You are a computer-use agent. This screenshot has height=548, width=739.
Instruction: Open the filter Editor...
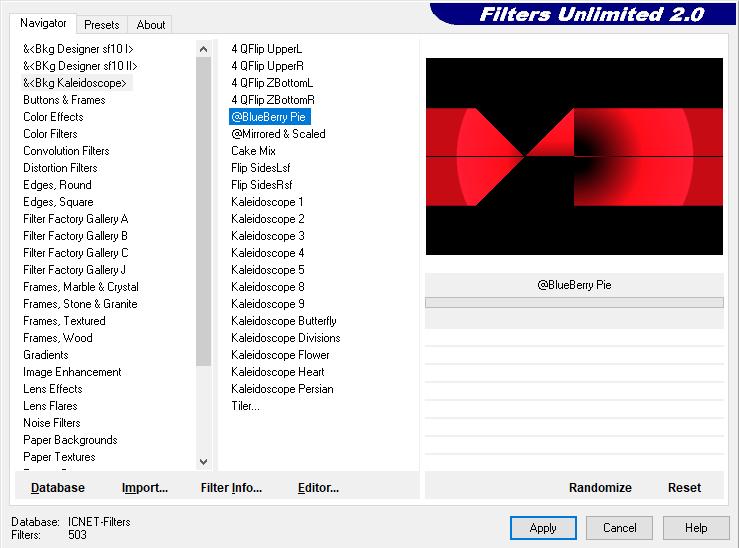click(318, 488)
